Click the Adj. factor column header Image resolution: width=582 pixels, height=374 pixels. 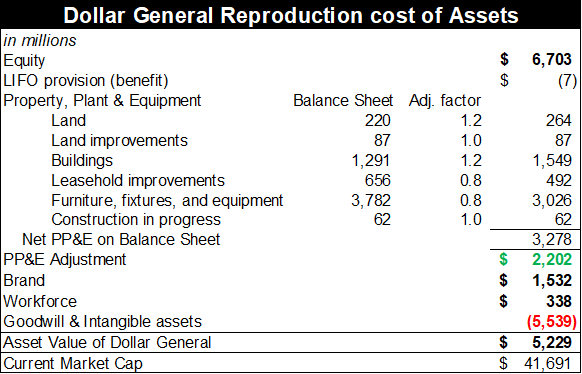(x=445, y=101)
